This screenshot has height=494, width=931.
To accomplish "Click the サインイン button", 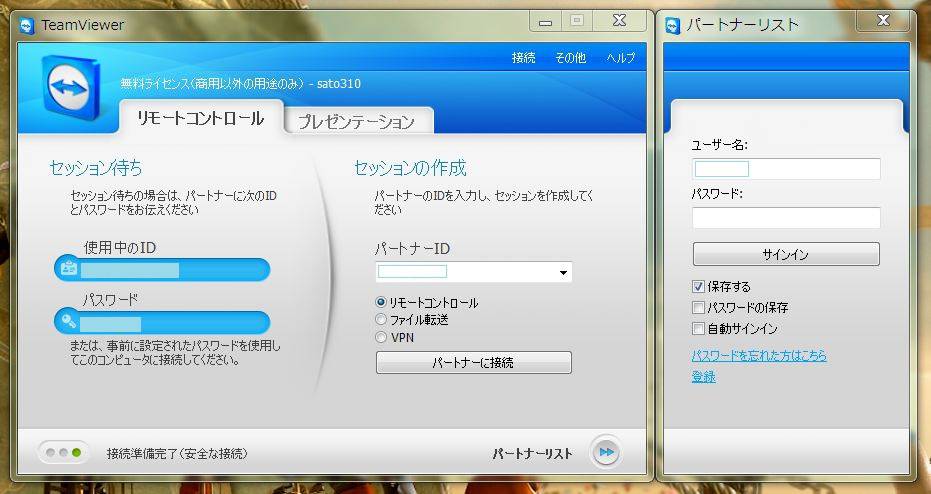I will pos(786,254).
